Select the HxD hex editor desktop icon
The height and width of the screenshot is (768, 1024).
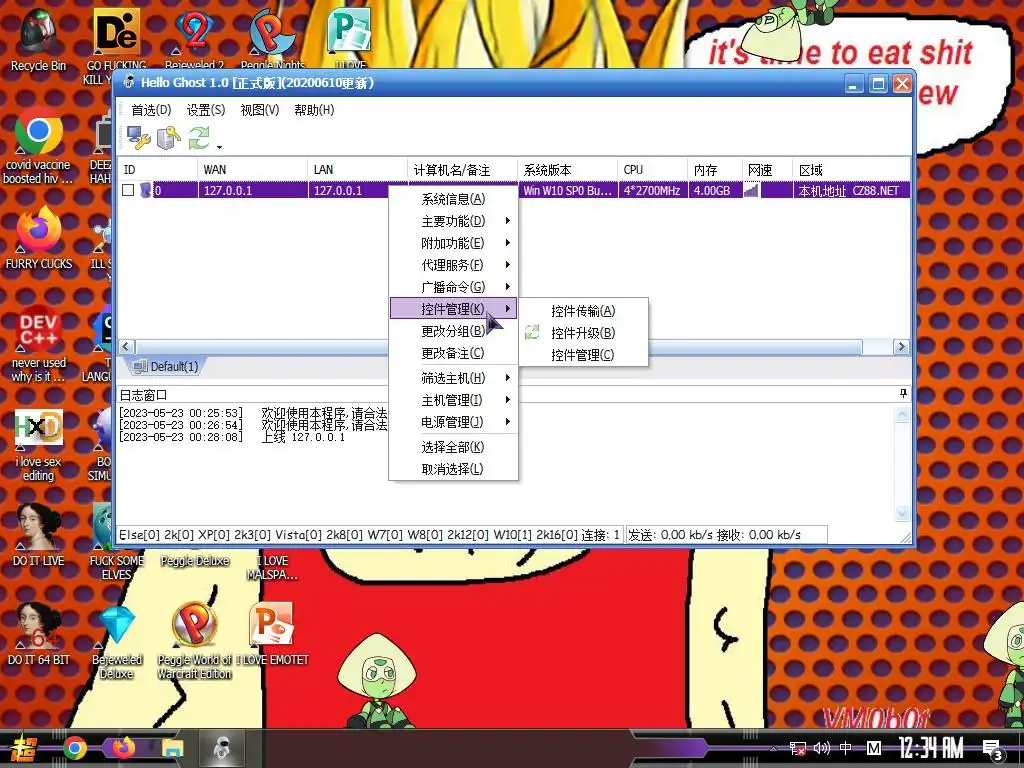pyautogui.click(x=38, y=445)
